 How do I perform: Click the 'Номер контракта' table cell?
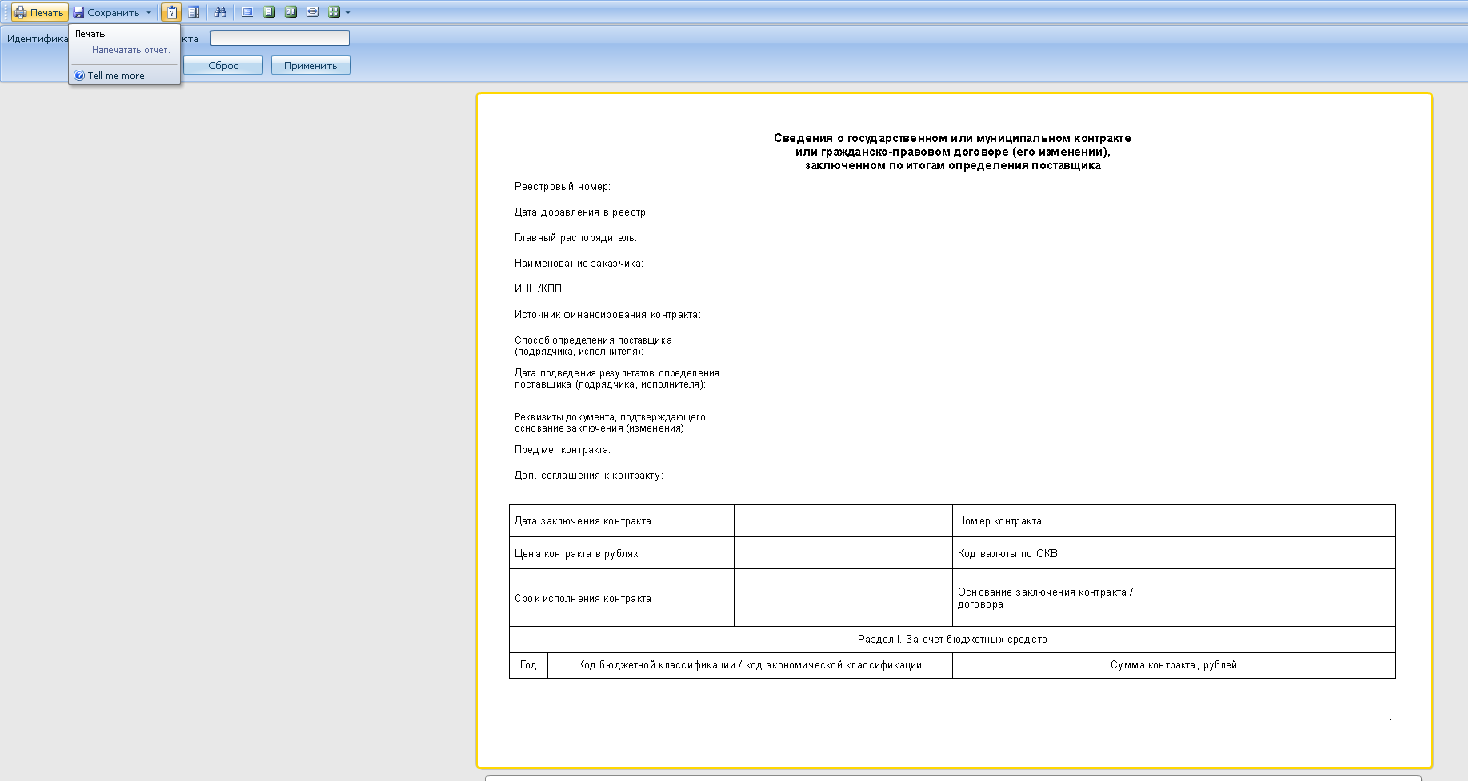(x=1174, y=521)
